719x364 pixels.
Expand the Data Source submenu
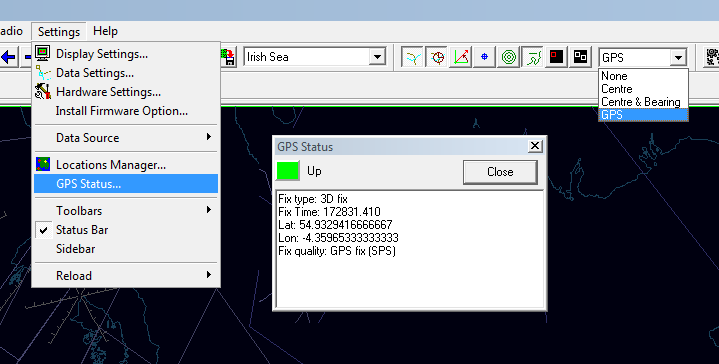pos(126,138)
